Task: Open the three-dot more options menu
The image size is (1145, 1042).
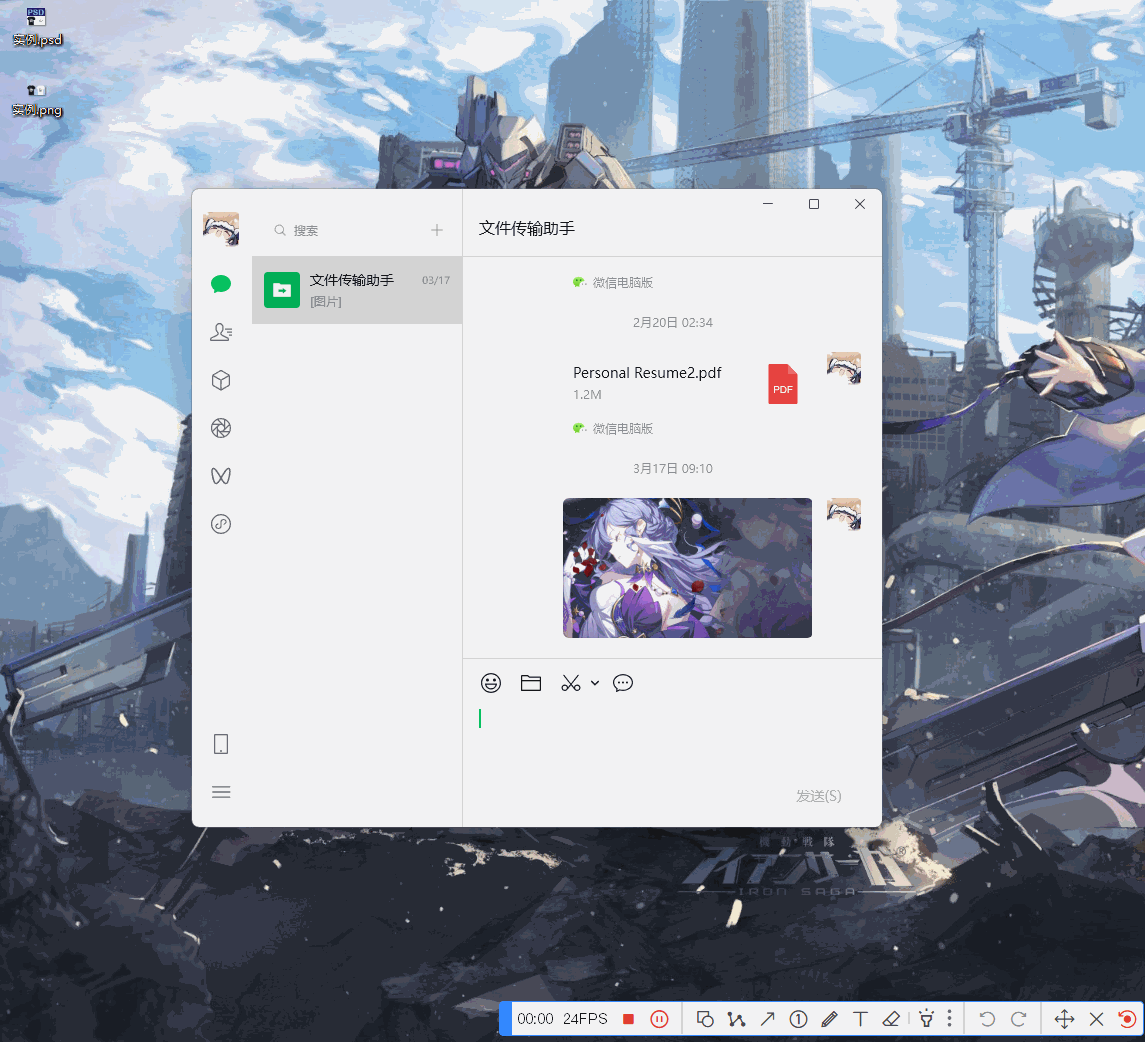Action: [949, 1019]
